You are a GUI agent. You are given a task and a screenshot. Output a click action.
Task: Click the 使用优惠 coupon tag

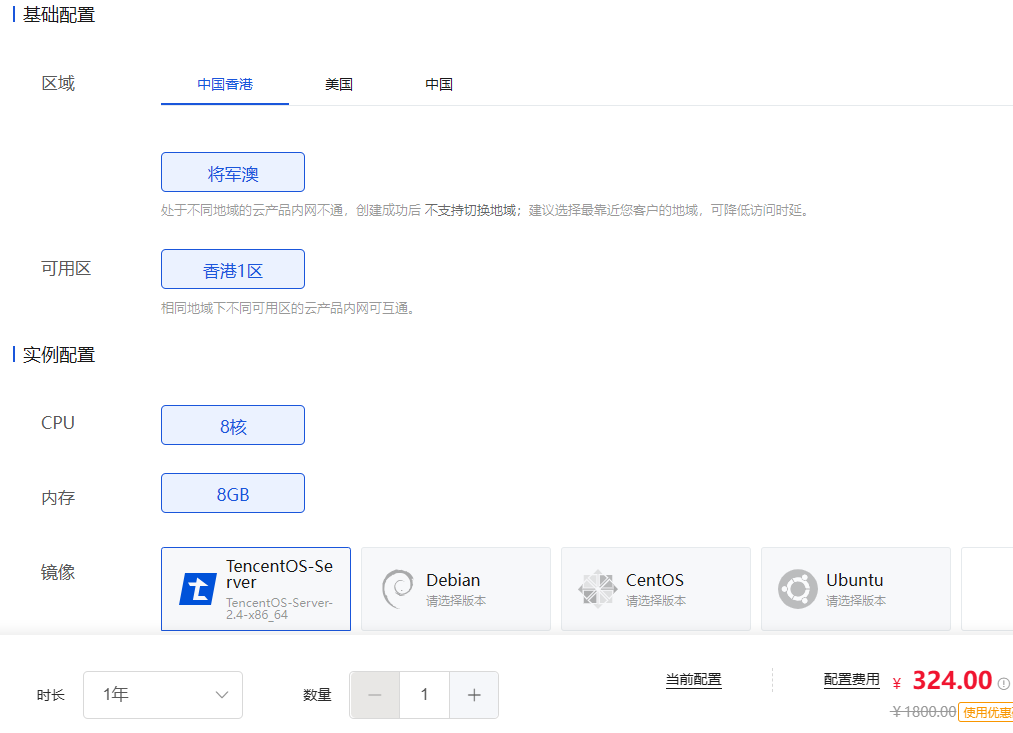[986, 712]
